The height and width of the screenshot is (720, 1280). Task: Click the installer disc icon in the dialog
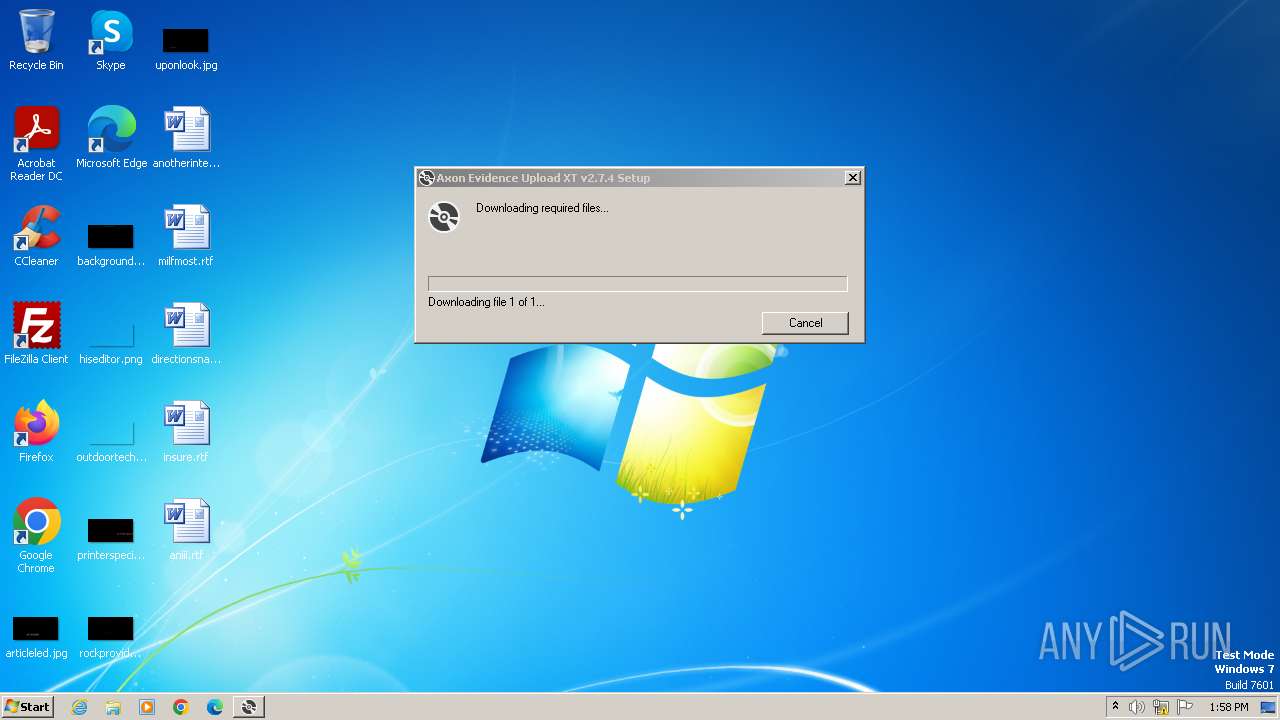444,217
